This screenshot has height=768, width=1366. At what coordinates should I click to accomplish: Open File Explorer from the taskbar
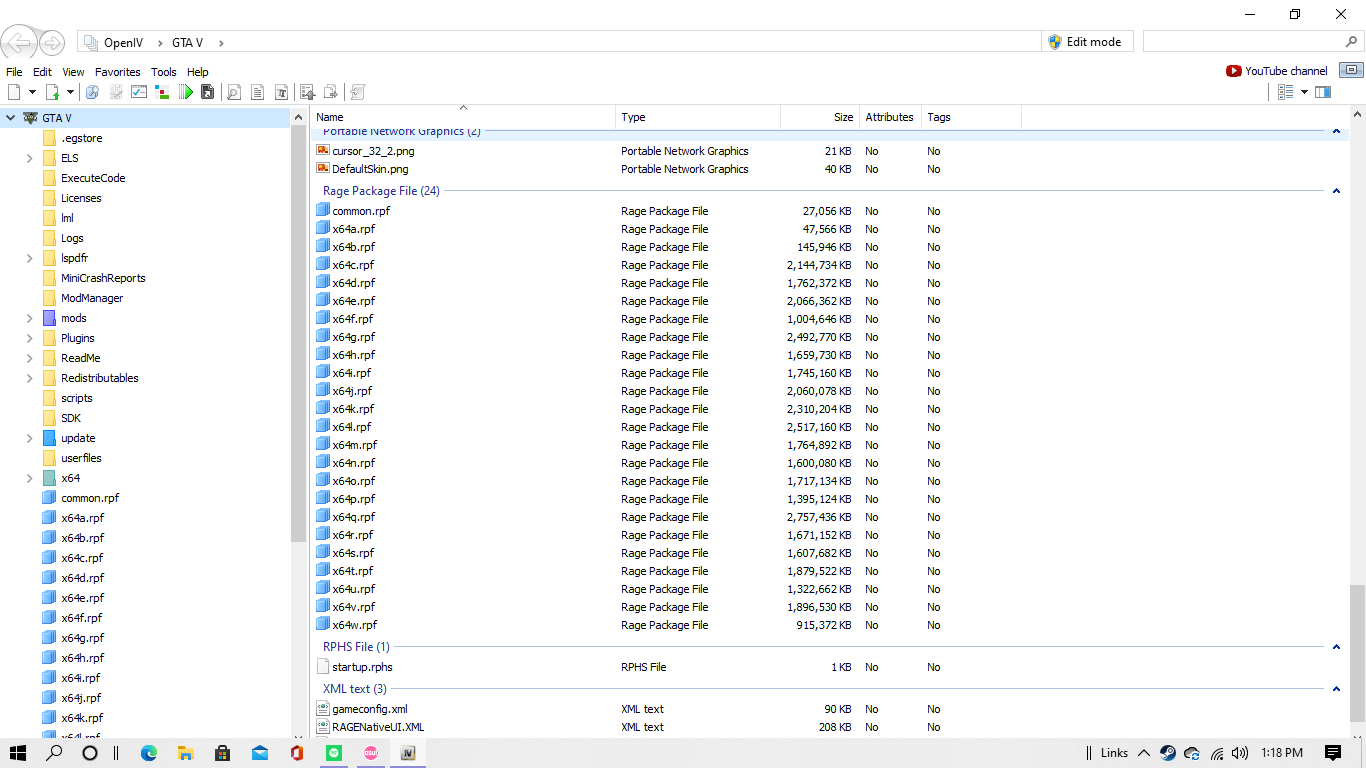click(186, 753)
